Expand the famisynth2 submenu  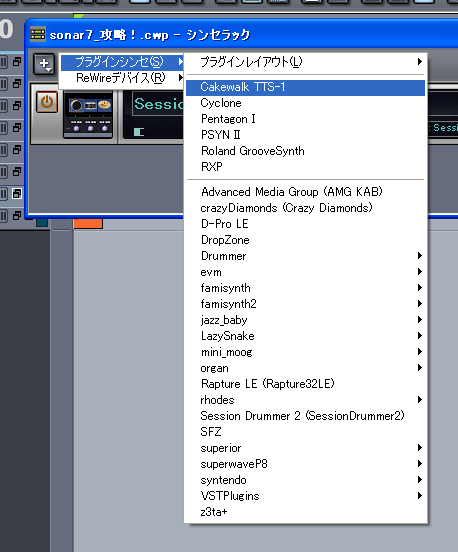click(x=306, y=304)
